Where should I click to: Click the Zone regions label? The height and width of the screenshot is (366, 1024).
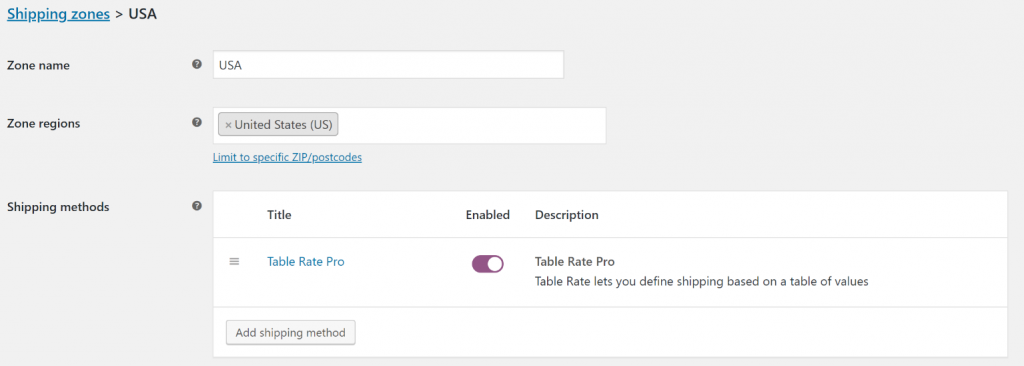pyautogui.click(x=43, y=123)
